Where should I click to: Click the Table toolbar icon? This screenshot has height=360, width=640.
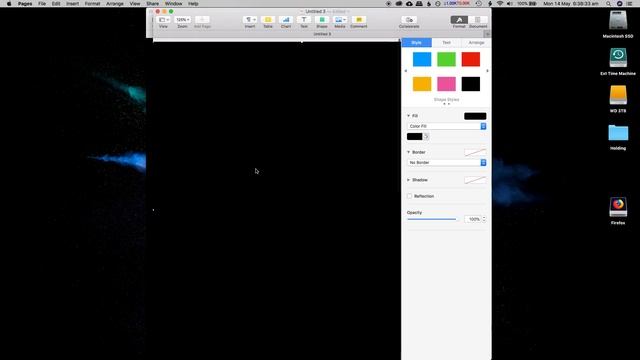click(268, 20)
